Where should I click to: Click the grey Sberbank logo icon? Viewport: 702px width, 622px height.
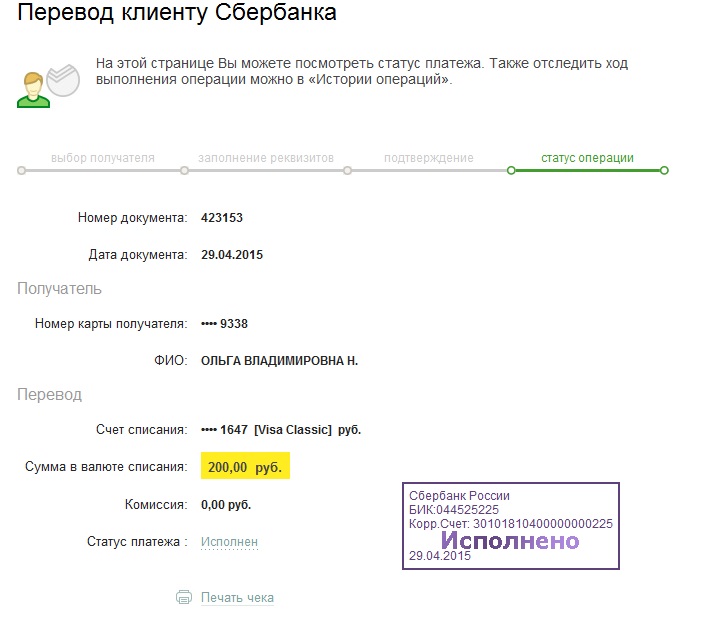(63, 80)
